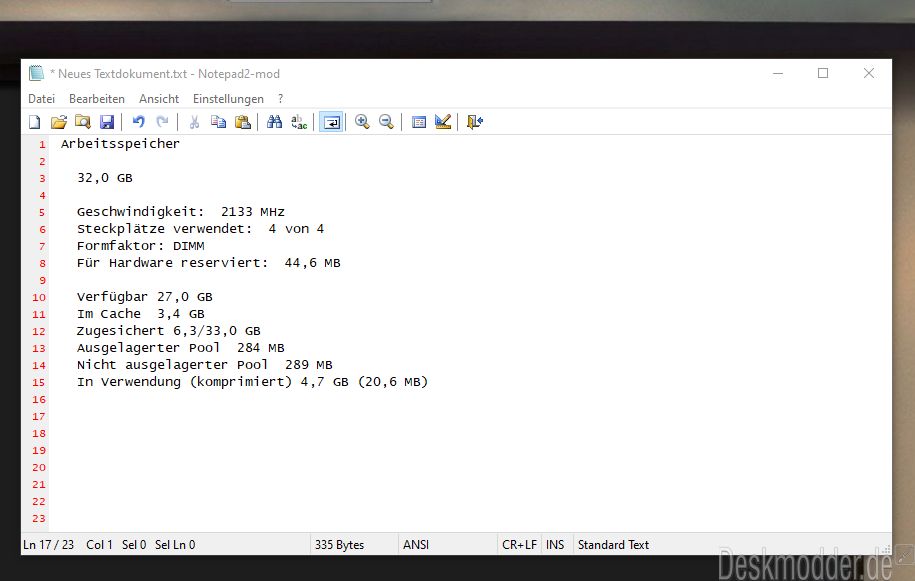Click the Ln 17 / 23 status entry

pos(48,545)
